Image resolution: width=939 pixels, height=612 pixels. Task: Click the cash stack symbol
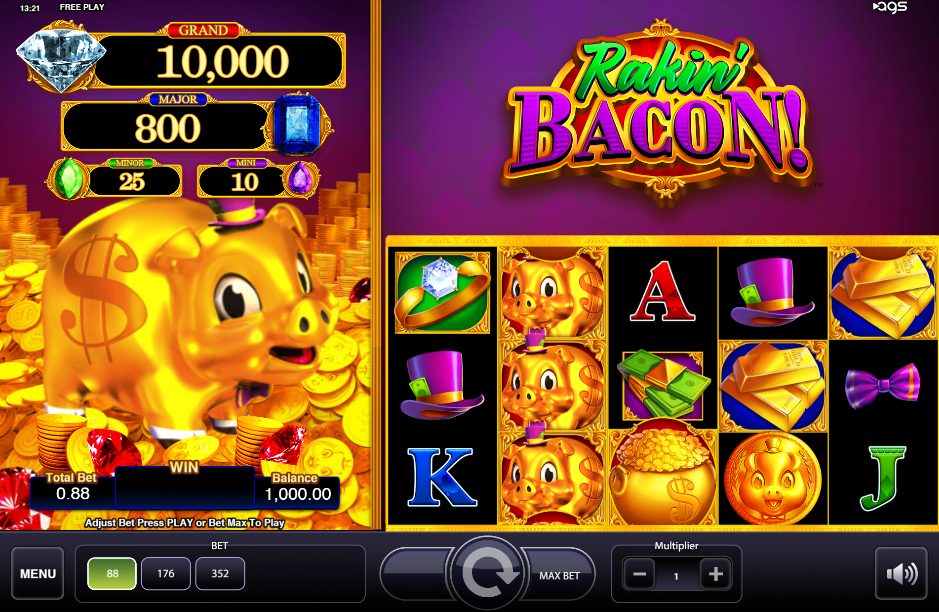[663, 384]
